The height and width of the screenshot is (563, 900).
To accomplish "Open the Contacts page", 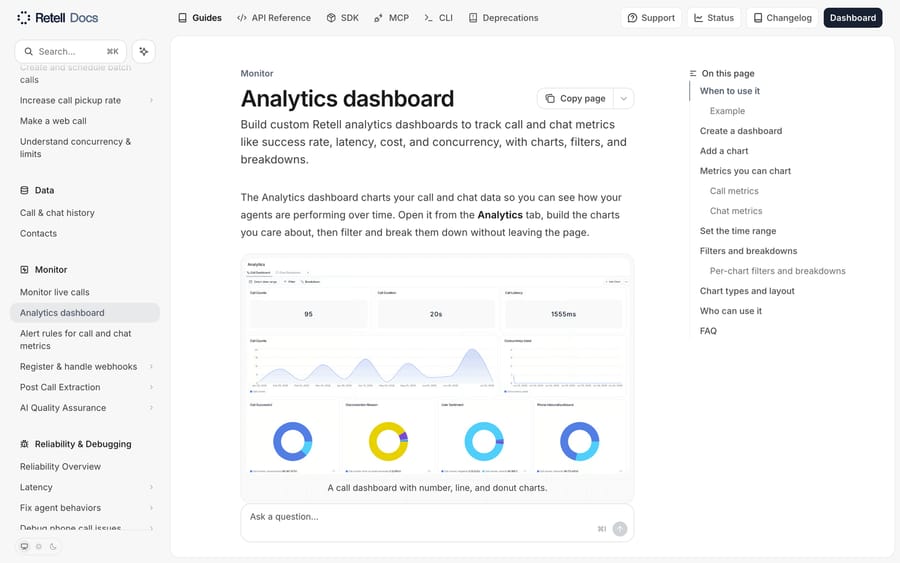I will (38, 234).
